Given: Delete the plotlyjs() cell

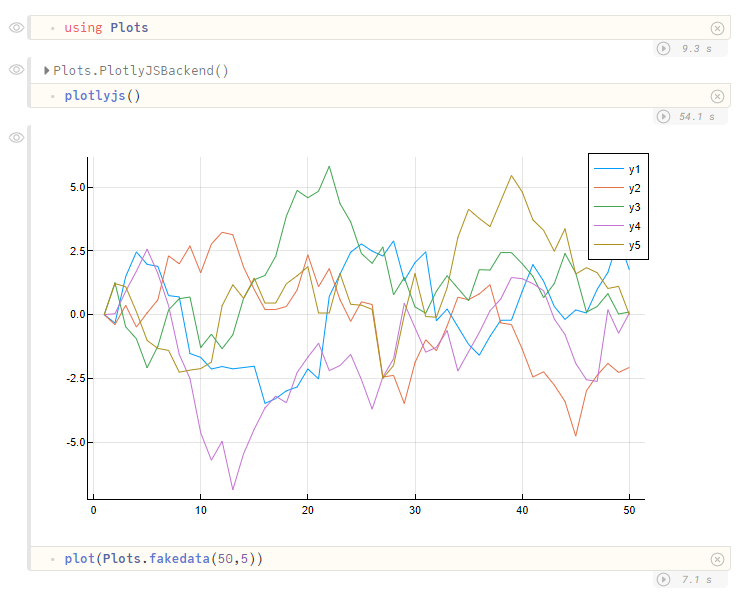Looking at the screenshot, I should coord(717,96).
